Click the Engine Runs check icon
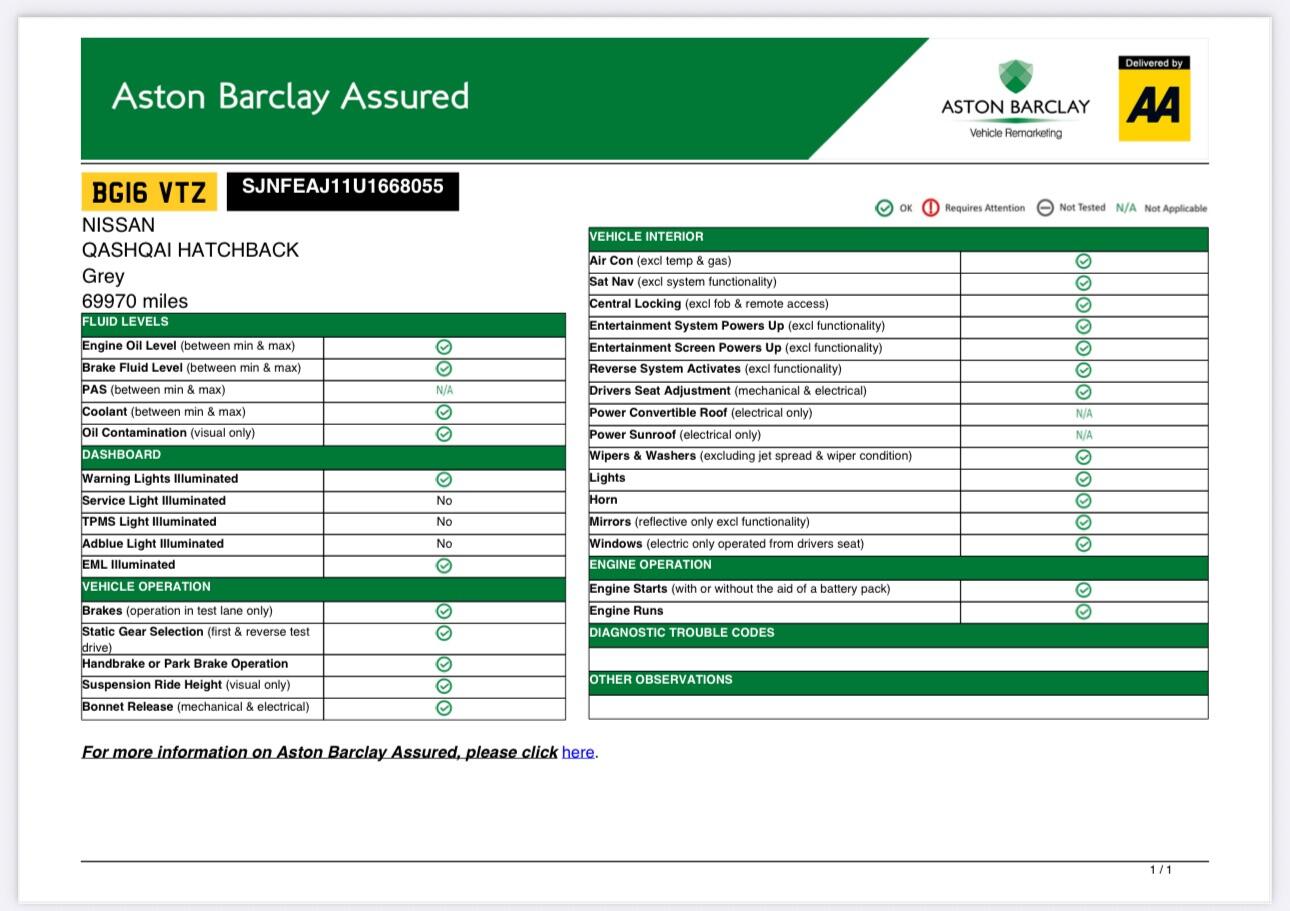 1083,611
